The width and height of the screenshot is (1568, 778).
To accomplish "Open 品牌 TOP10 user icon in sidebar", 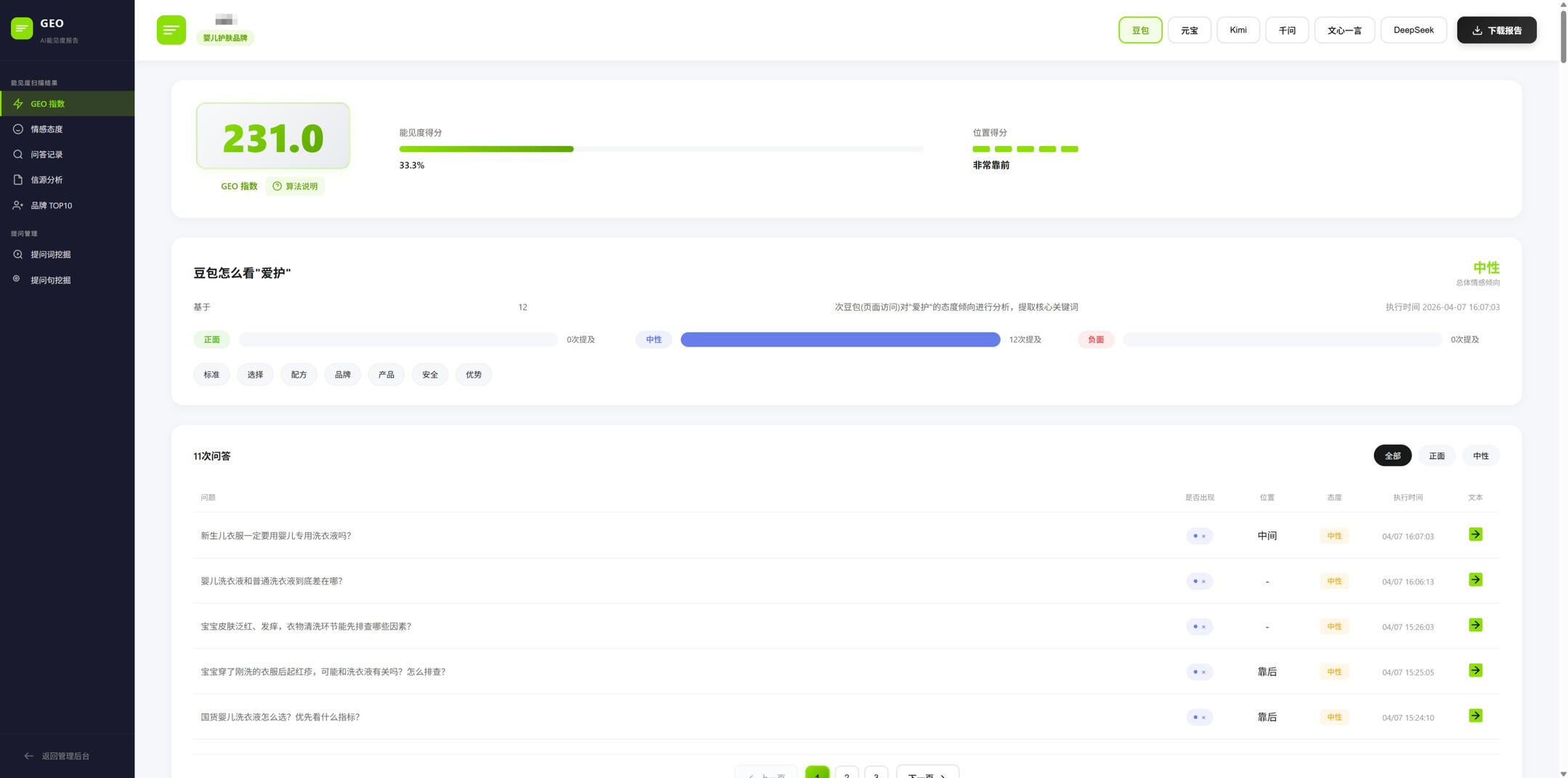I will [x=18, y=206].
